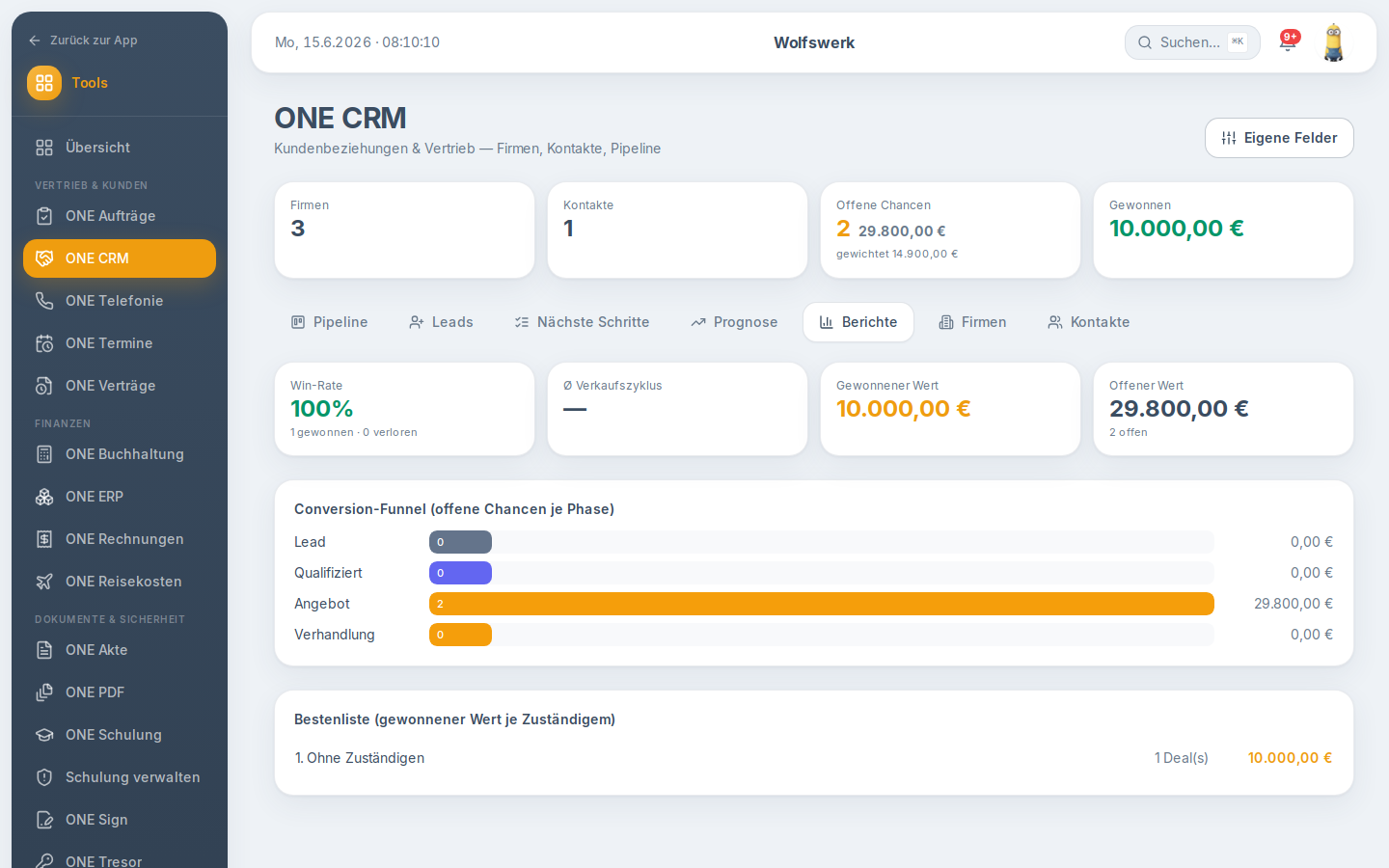The image size is (1389, 868).
Task: Click the Lead funnel bar
Action: click(x=460, y=542)
